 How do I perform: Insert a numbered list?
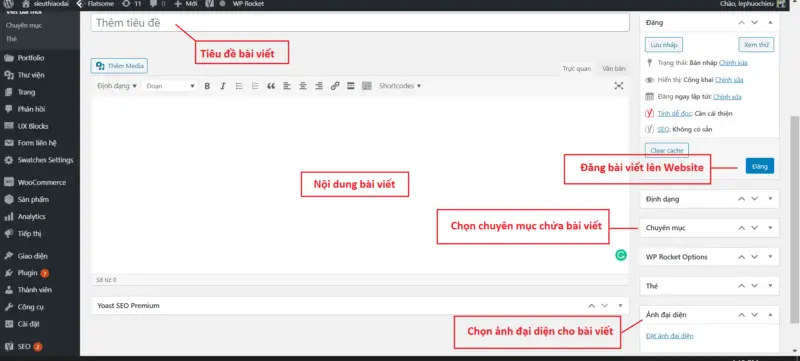coord(255,86)
